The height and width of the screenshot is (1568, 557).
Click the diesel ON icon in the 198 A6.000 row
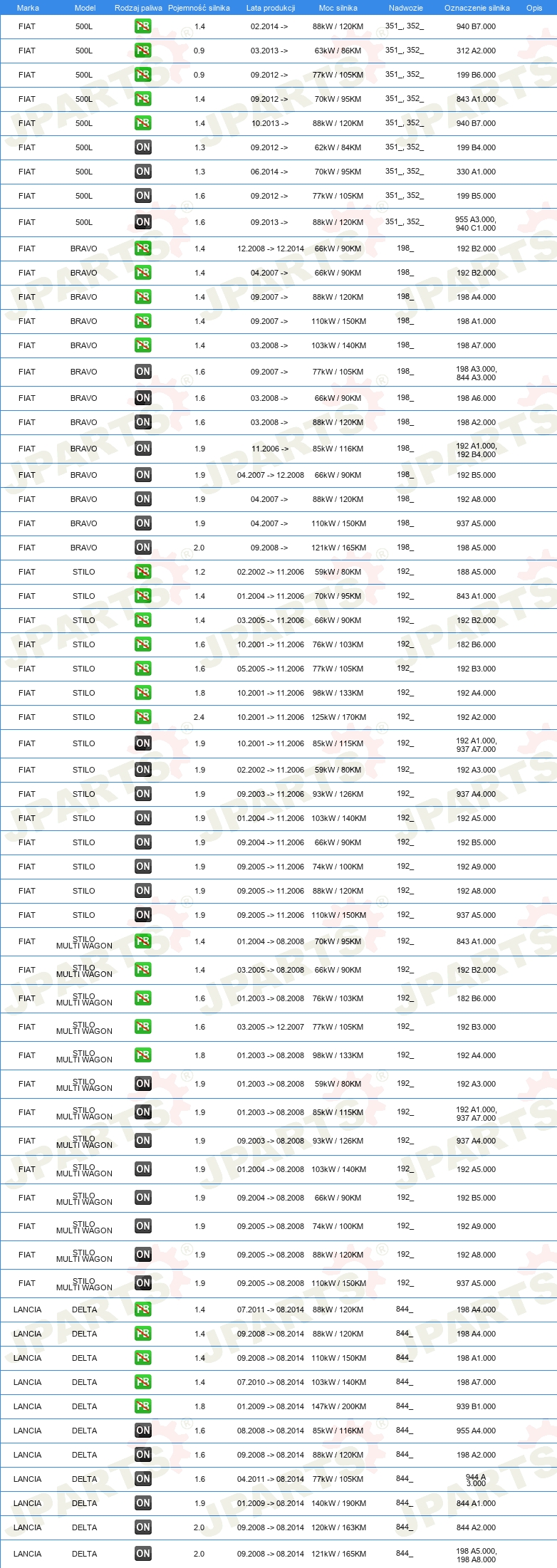(143, 398)
